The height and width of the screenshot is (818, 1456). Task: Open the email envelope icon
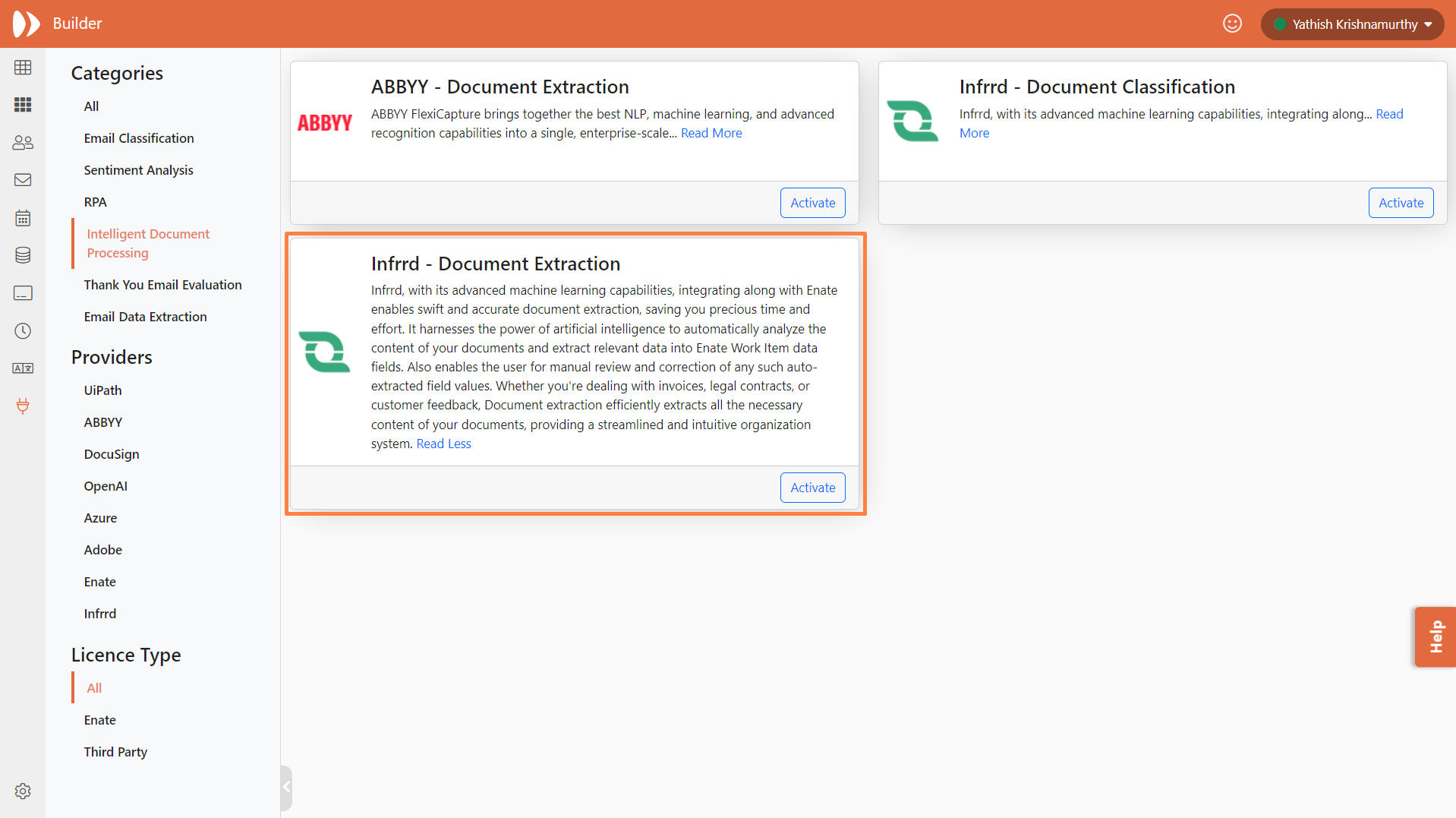[x=23, y=180]
